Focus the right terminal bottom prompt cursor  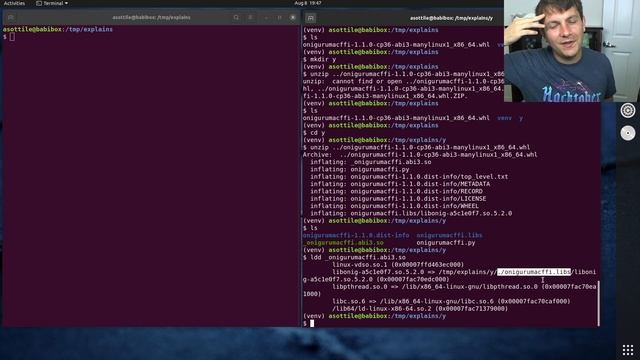[312, 323]
